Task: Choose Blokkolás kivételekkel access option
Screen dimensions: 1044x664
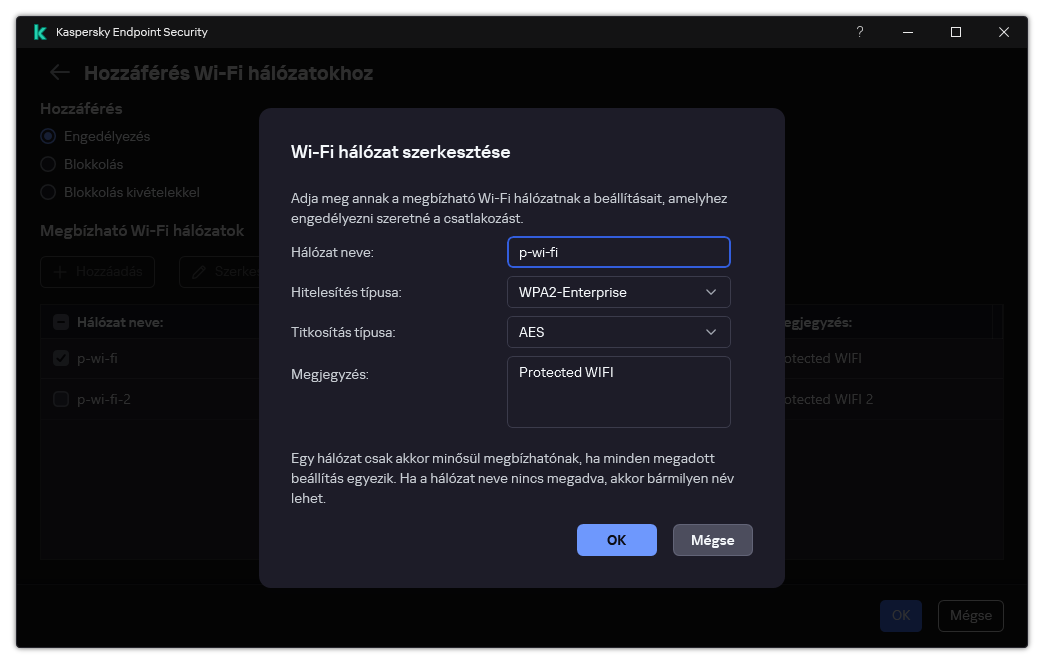Action: (x=47, y=192)
